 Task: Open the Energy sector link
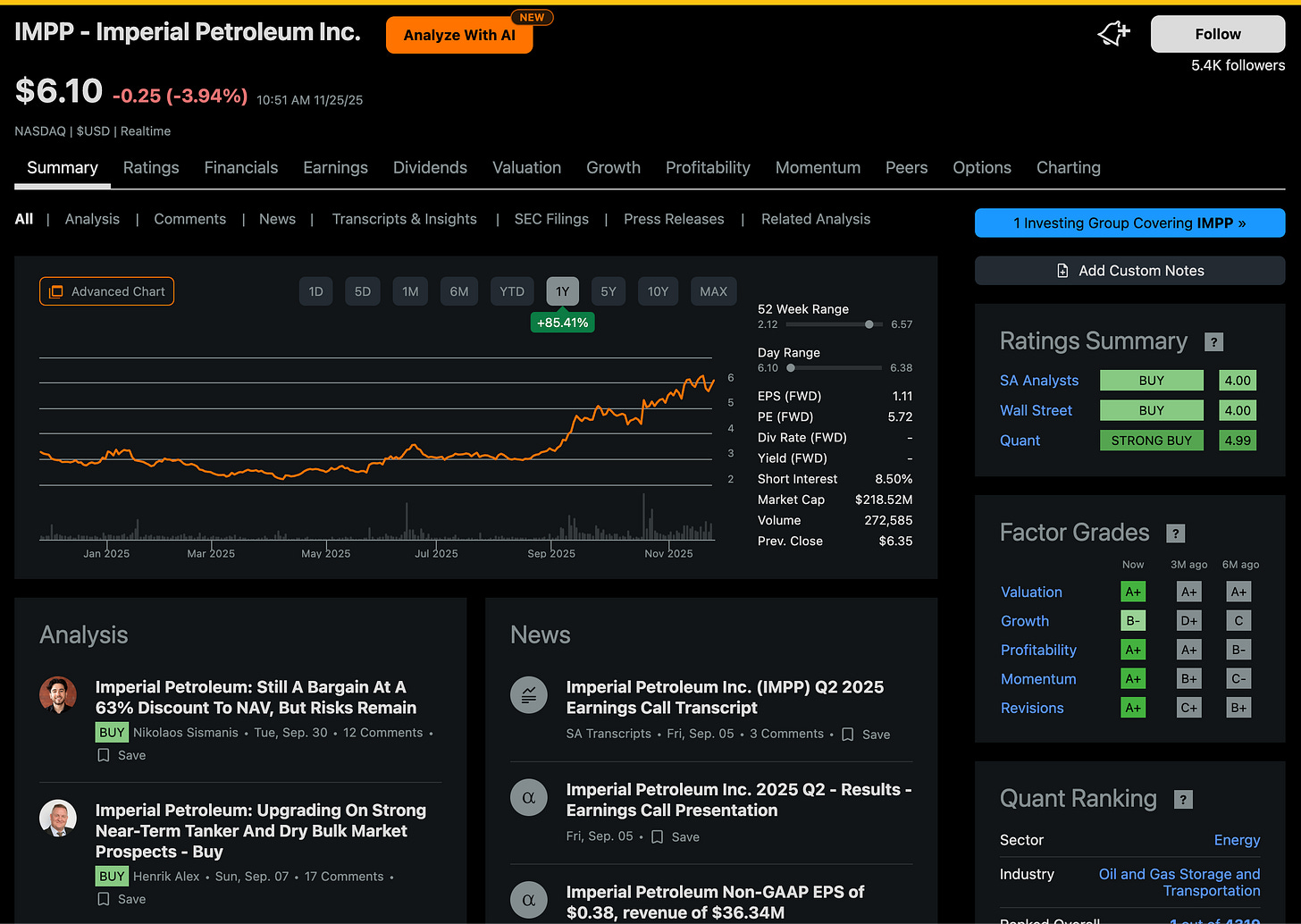pos(1237,840)
